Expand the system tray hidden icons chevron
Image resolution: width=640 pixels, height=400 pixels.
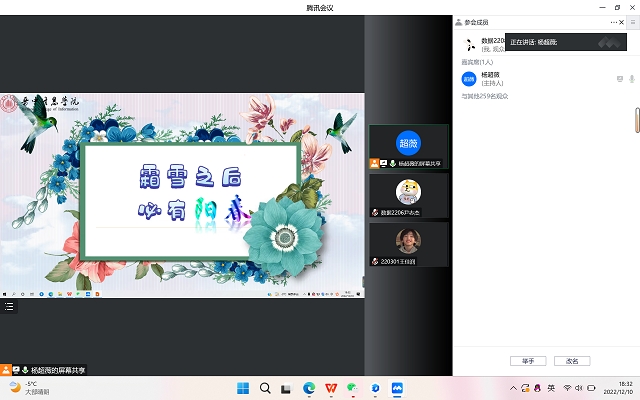515,387
